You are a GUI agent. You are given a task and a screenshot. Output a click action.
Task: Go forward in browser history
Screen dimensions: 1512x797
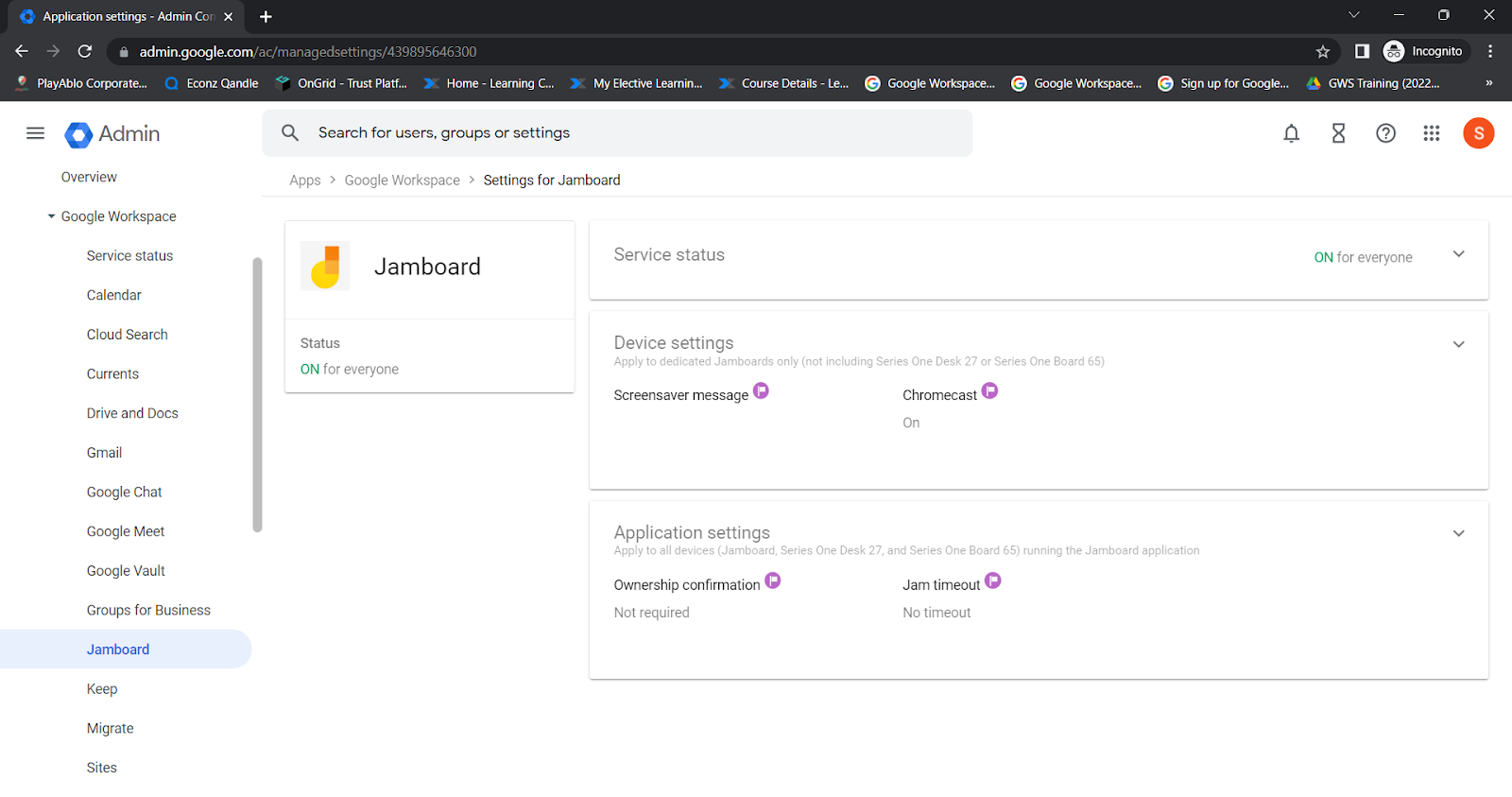tap(53, 52)
